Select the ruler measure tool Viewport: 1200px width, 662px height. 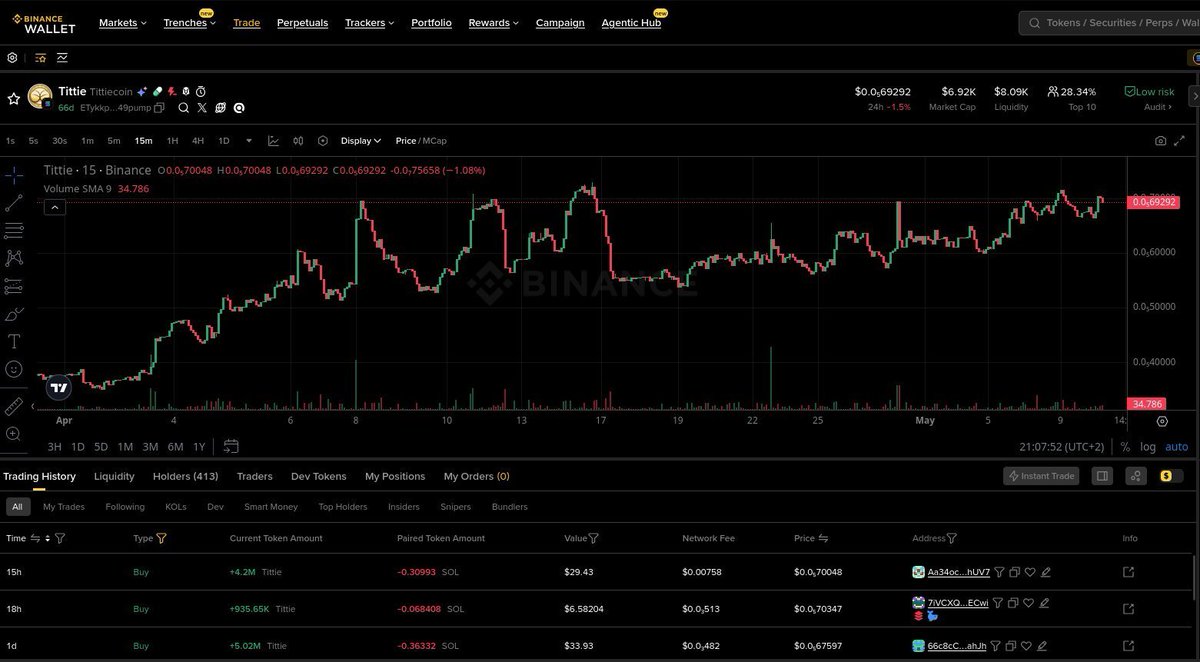click(14, 406)
